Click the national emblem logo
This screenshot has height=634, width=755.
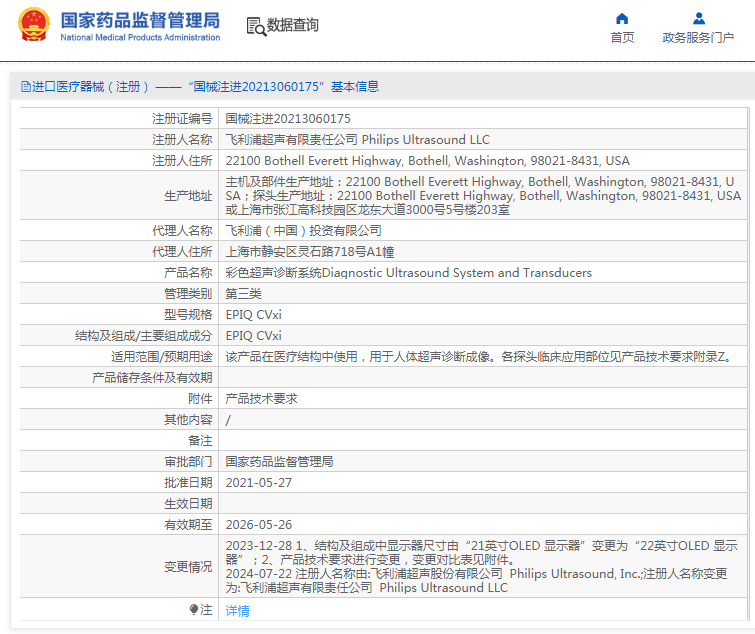click(x=34, y=24)
